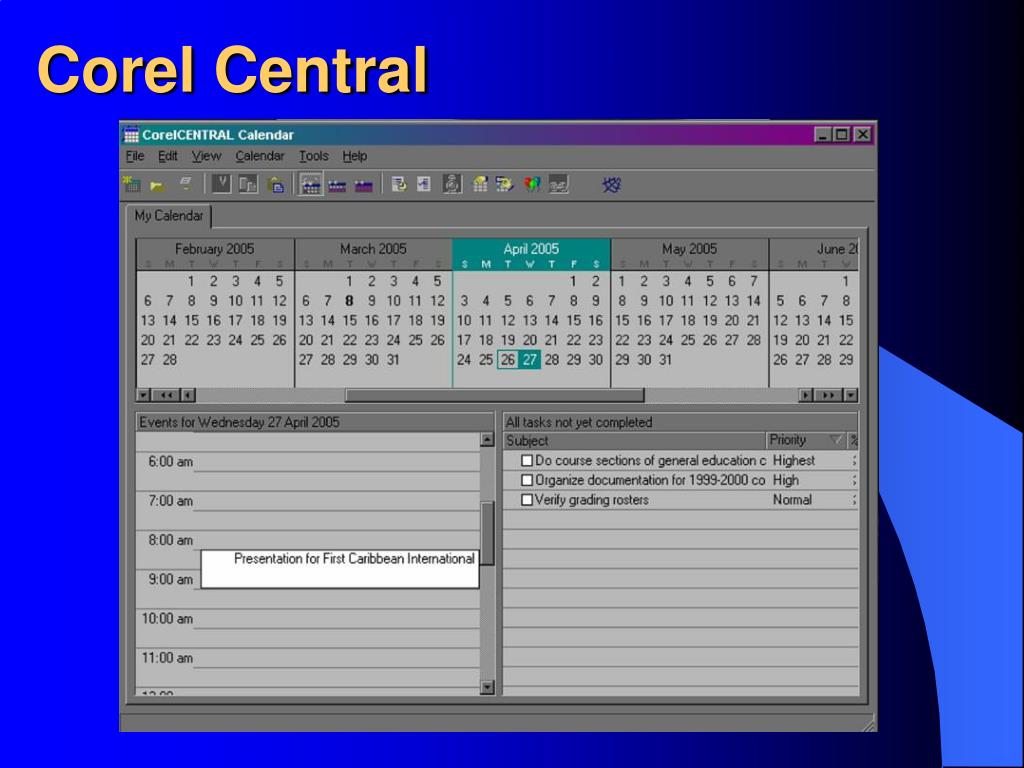Select the April 2005 month header
This screenshot has width=1024, height=768.
click(531, 249)
